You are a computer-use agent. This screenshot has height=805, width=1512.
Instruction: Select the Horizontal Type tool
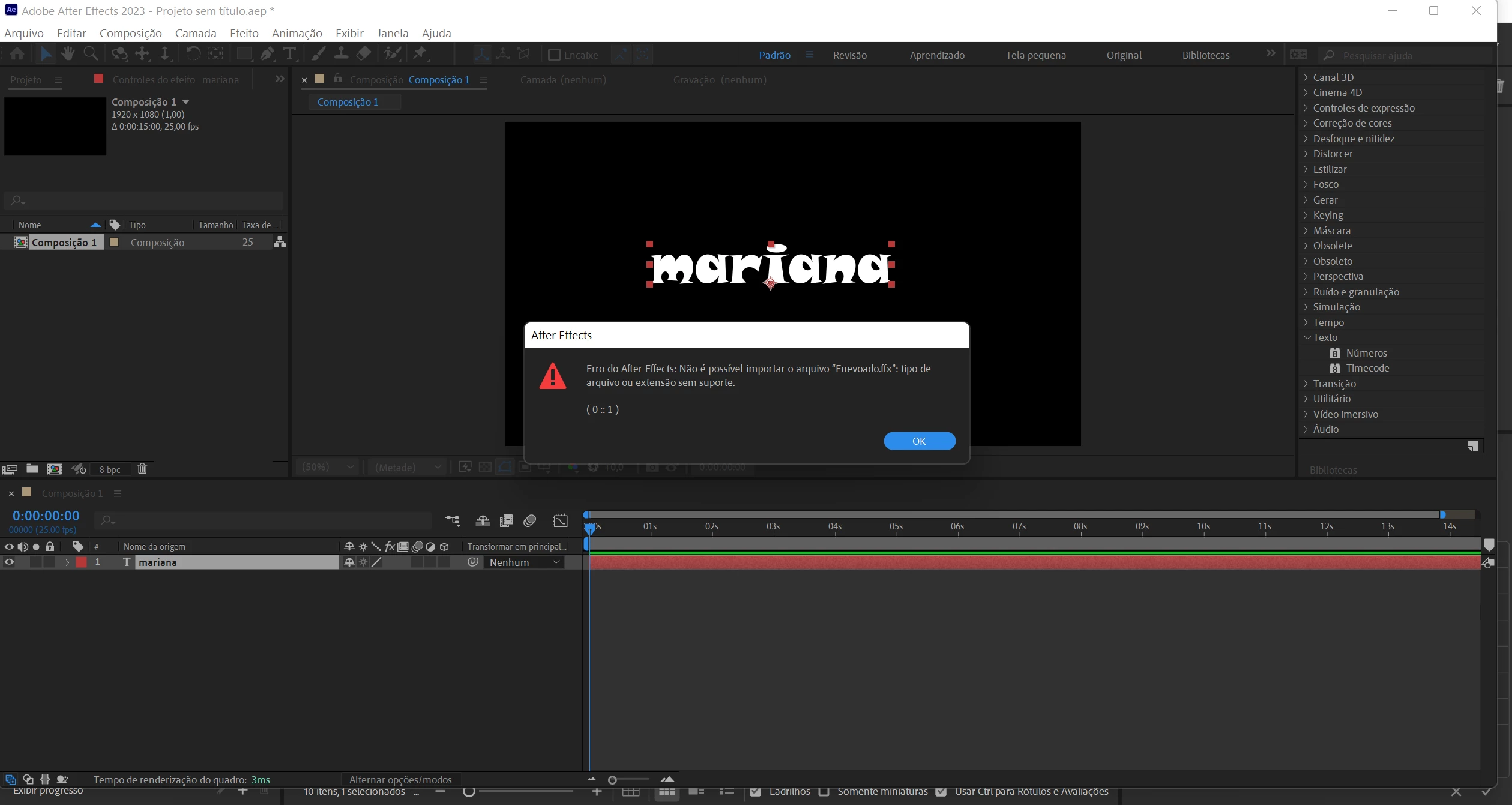click(x=290, y=54)
